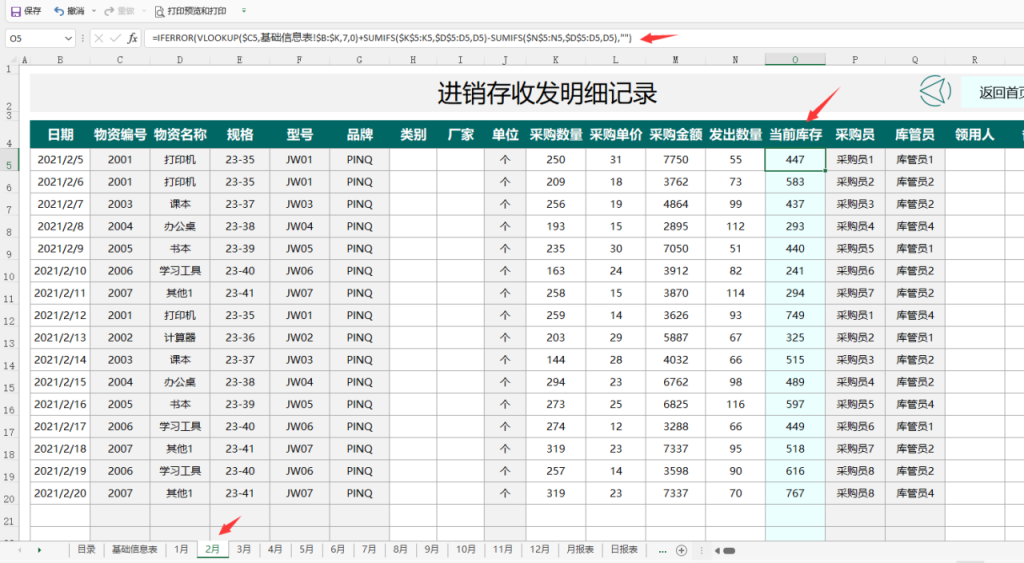
Task: Click the 计算器 name cell
Action: tap(180, 338)
